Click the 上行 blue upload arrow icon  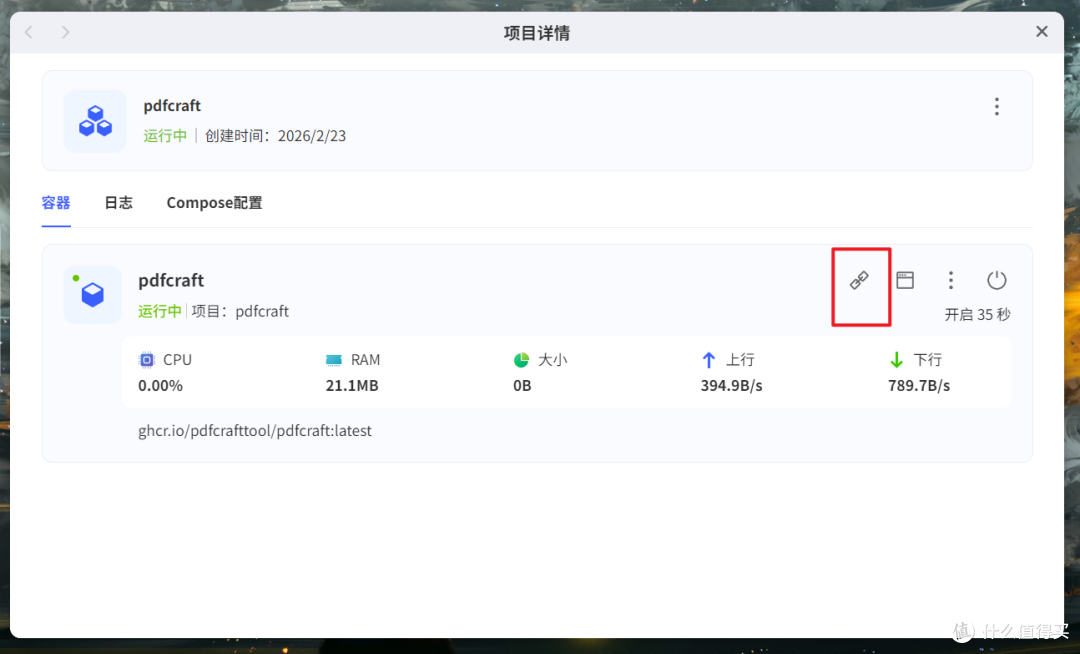click(x=709, y=360)
